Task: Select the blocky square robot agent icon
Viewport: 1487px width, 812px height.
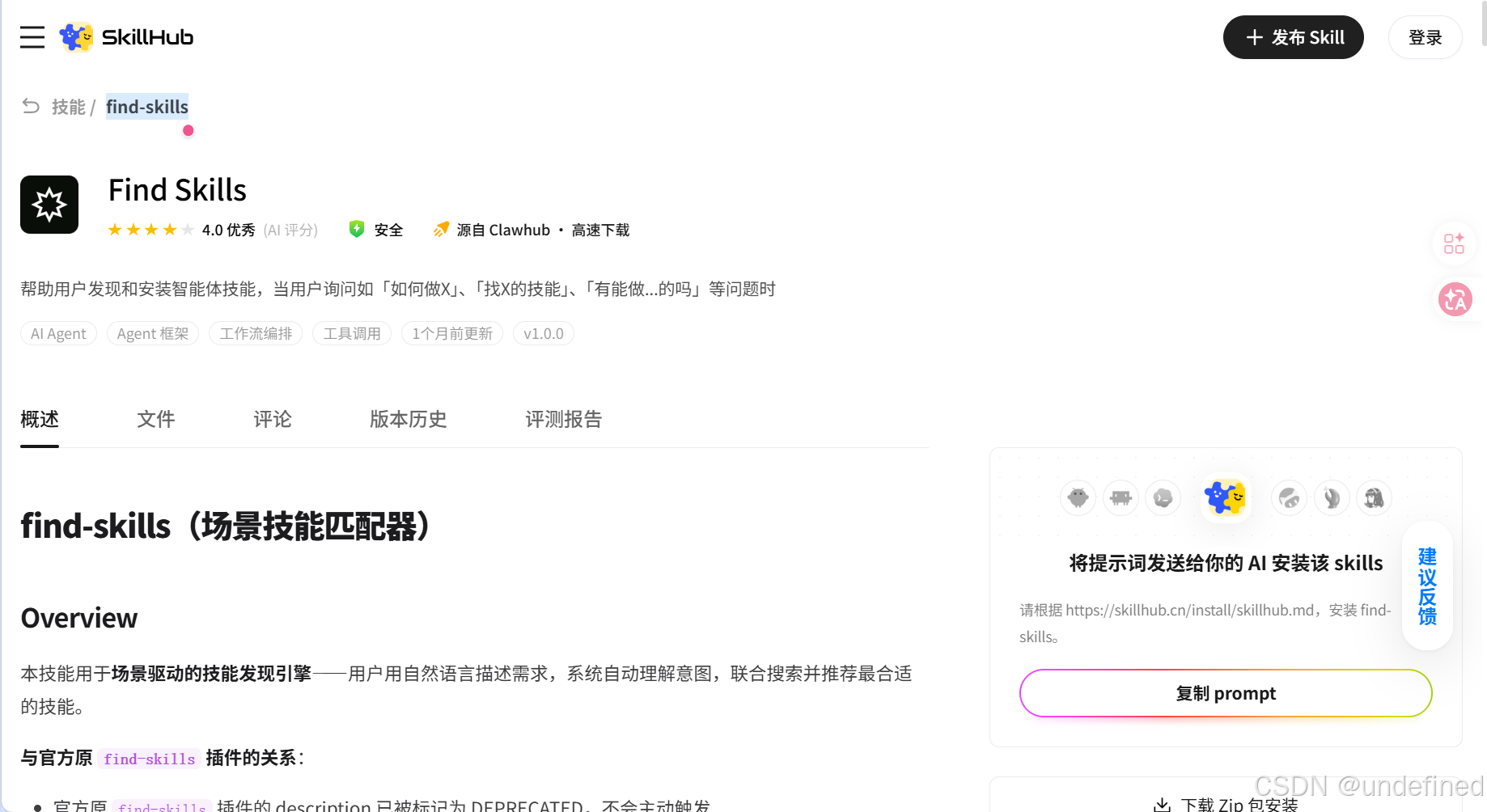Action: pos(1121,497)
